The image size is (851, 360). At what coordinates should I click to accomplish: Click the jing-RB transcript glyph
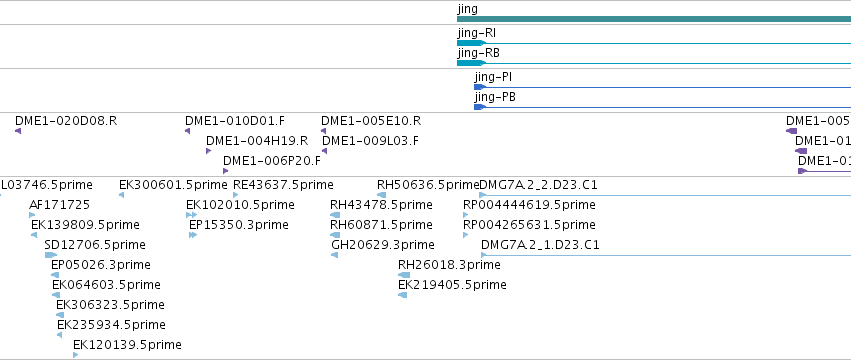(654, 63)
